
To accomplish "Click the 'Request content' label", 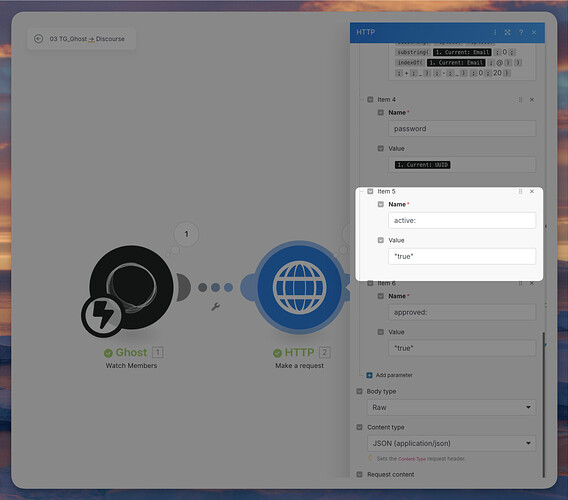I will point(390,474).
